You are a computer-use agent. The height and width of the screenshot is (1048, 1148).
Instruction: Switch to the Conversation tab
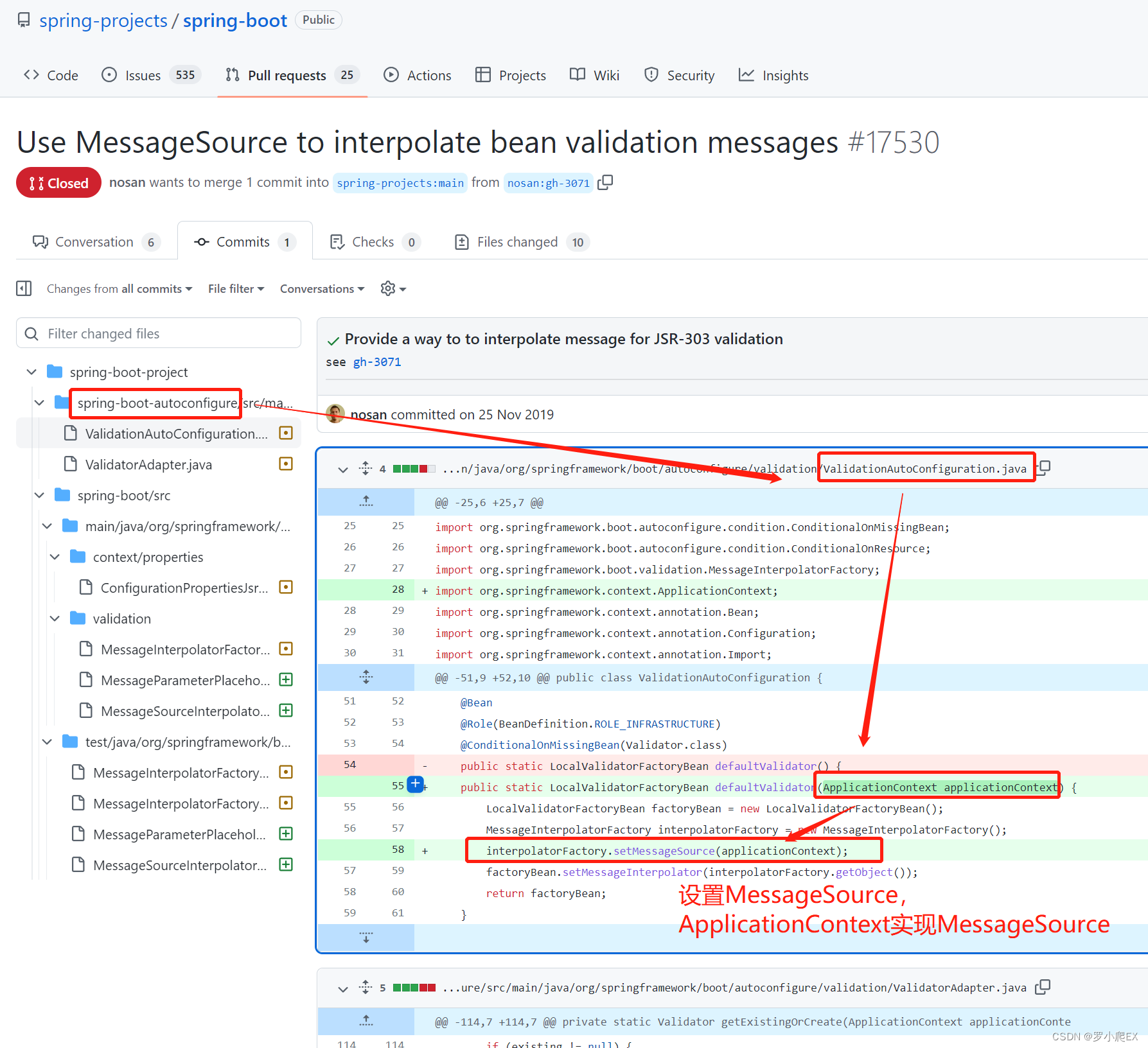tap(94, 241)
